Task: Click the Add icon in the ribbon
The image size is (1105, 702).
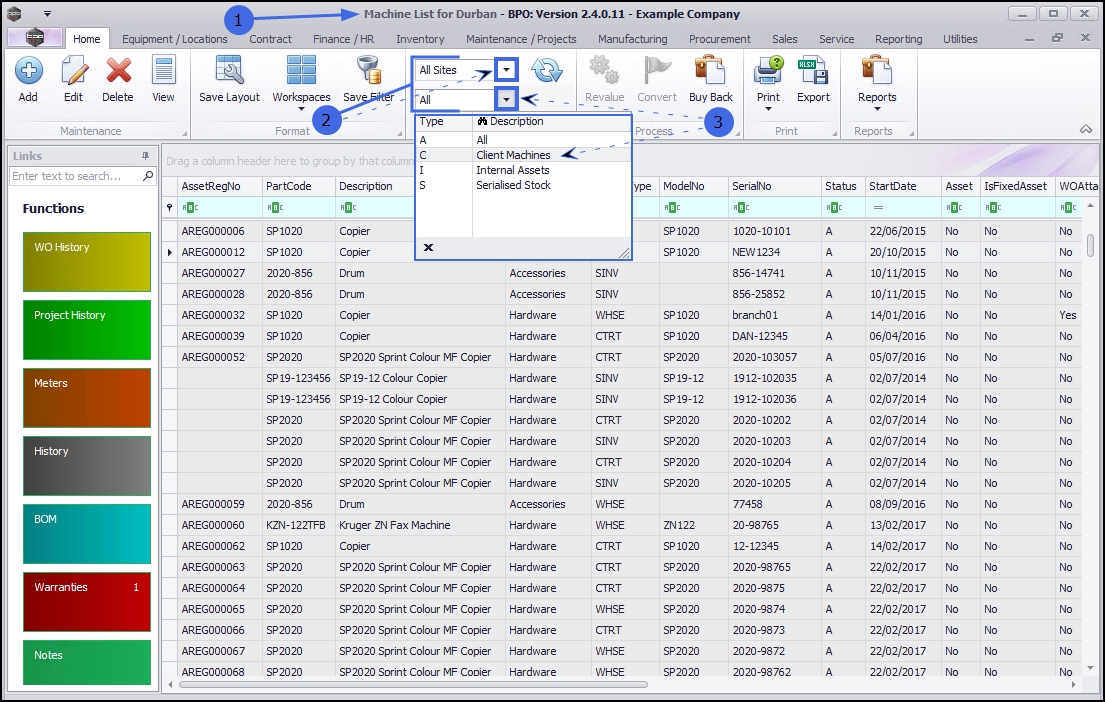Action: click(x=28, y=72)
